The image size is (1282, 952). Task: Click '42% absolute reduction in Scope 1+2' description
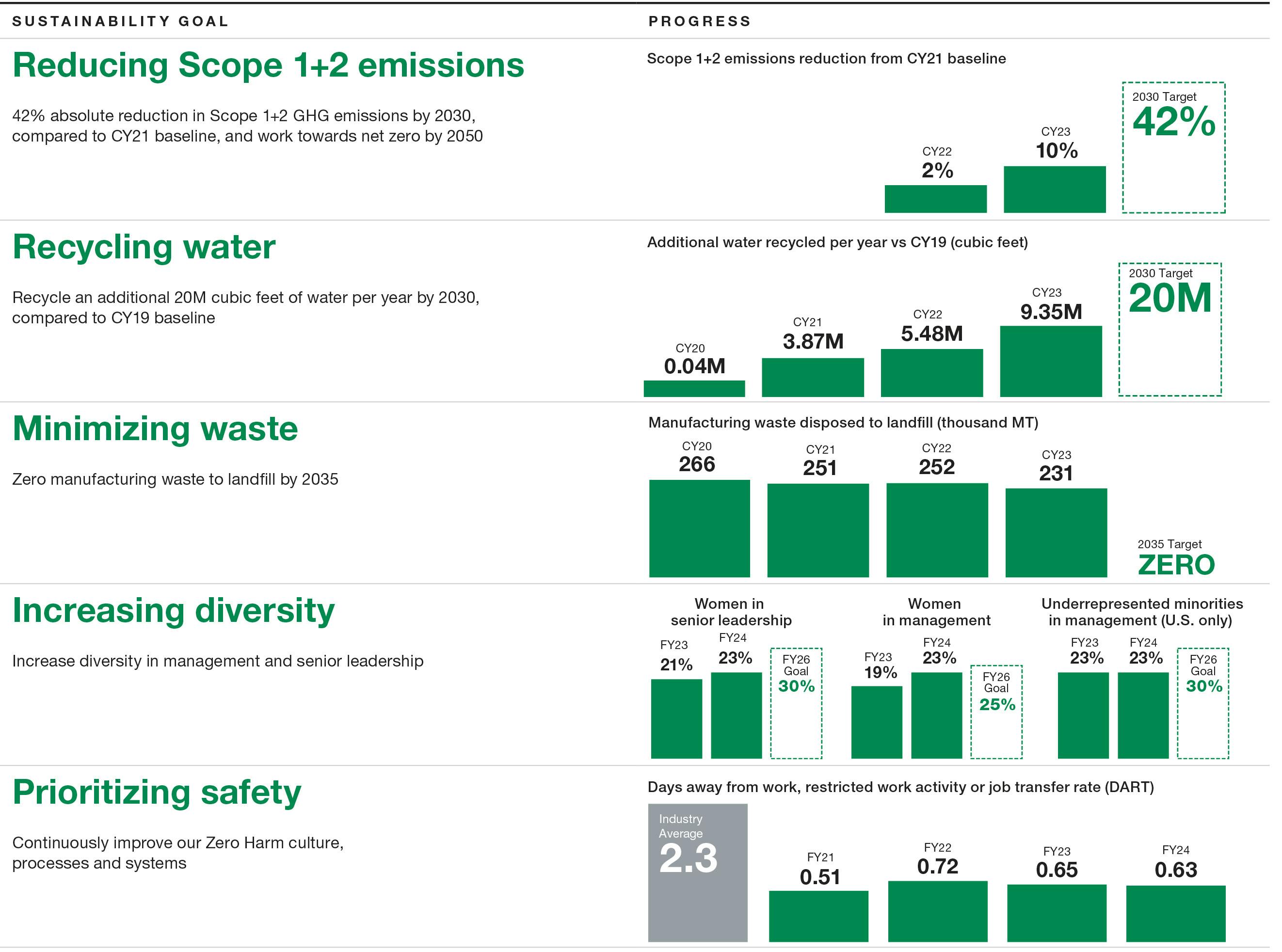tap(247, 126)
